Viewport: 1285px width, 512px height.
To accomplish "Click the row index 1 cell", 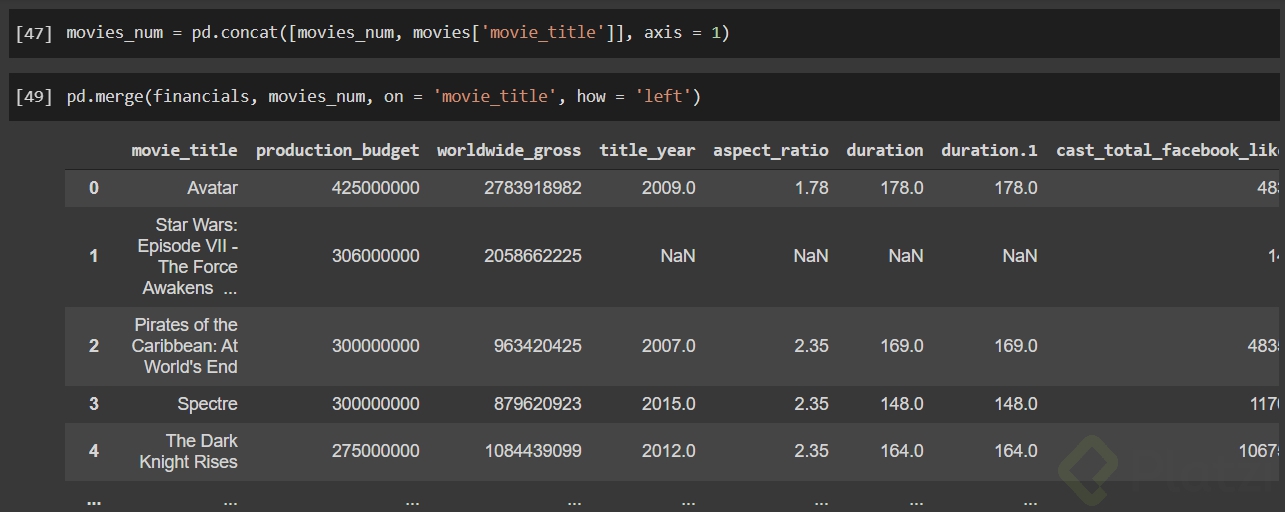I will tap(94, 256).
